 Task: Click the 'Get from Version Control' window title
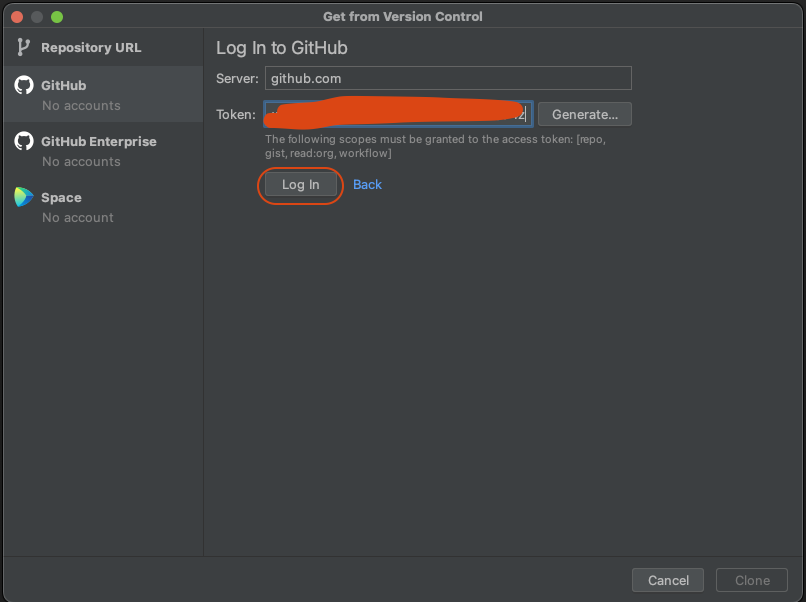click(x=402, y=16)
